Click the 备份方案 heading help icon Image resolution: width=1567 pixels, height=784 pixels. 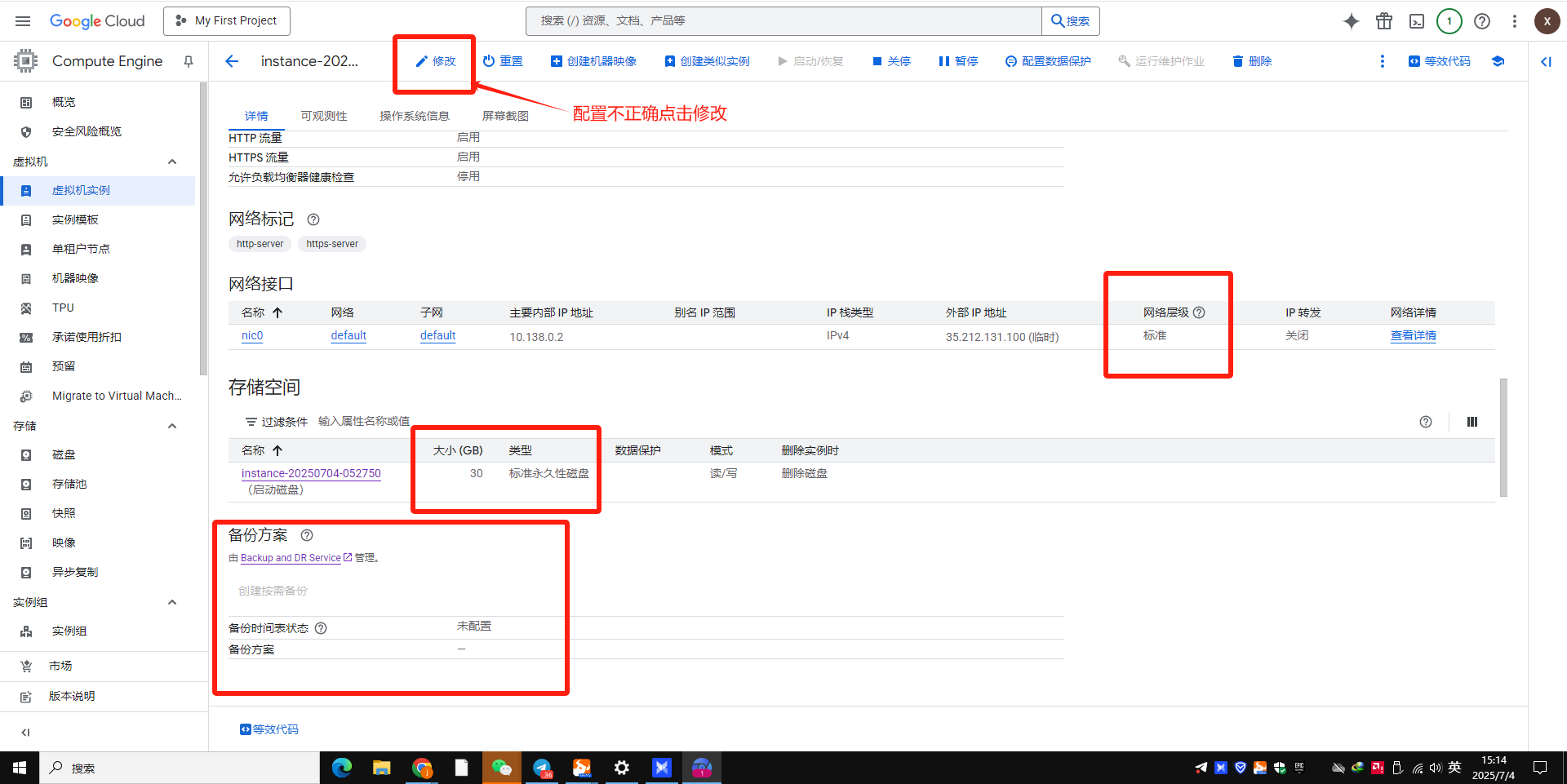[x=307, y=535]
